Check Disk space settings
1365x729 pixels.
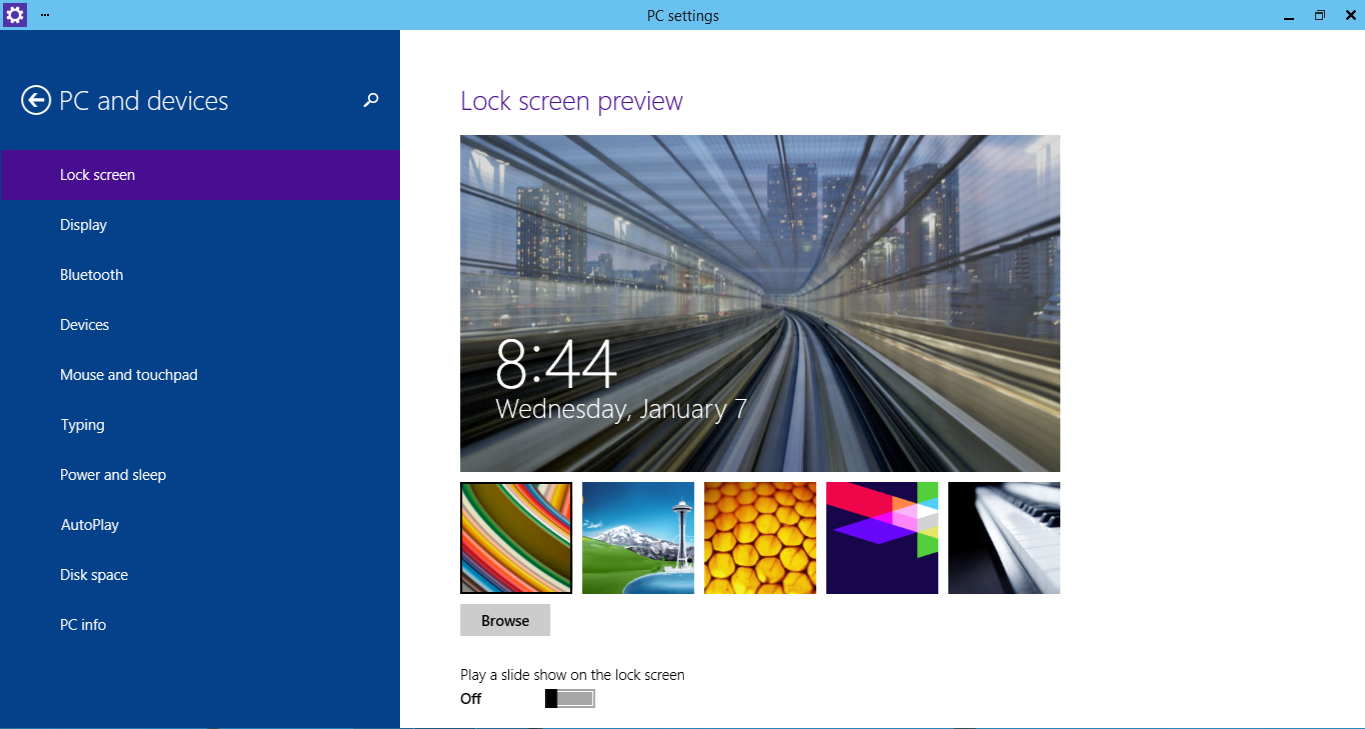pyautogui.click(x=93, y=574)
